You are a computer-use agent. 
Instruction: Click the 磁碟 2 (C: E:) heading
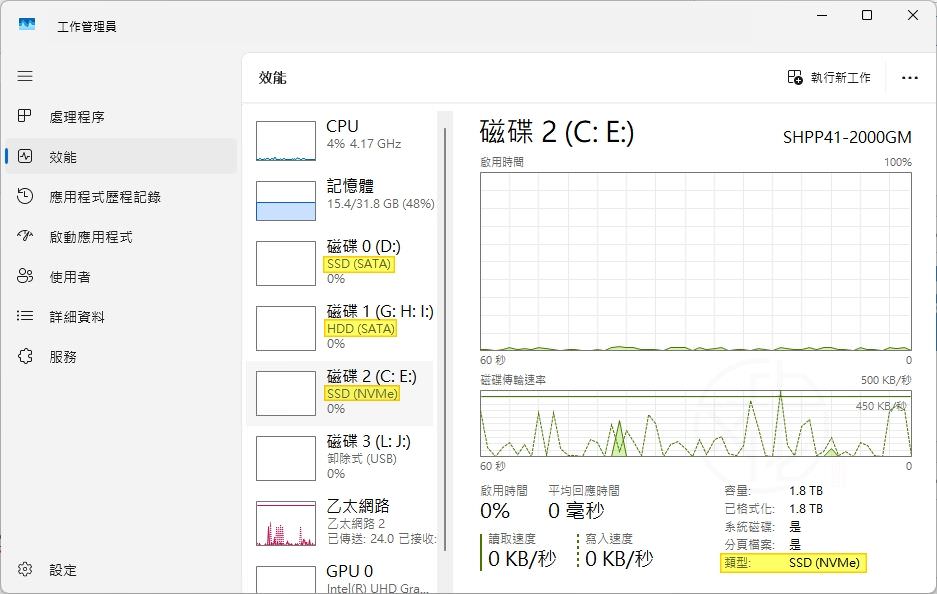tap(556, 132)
